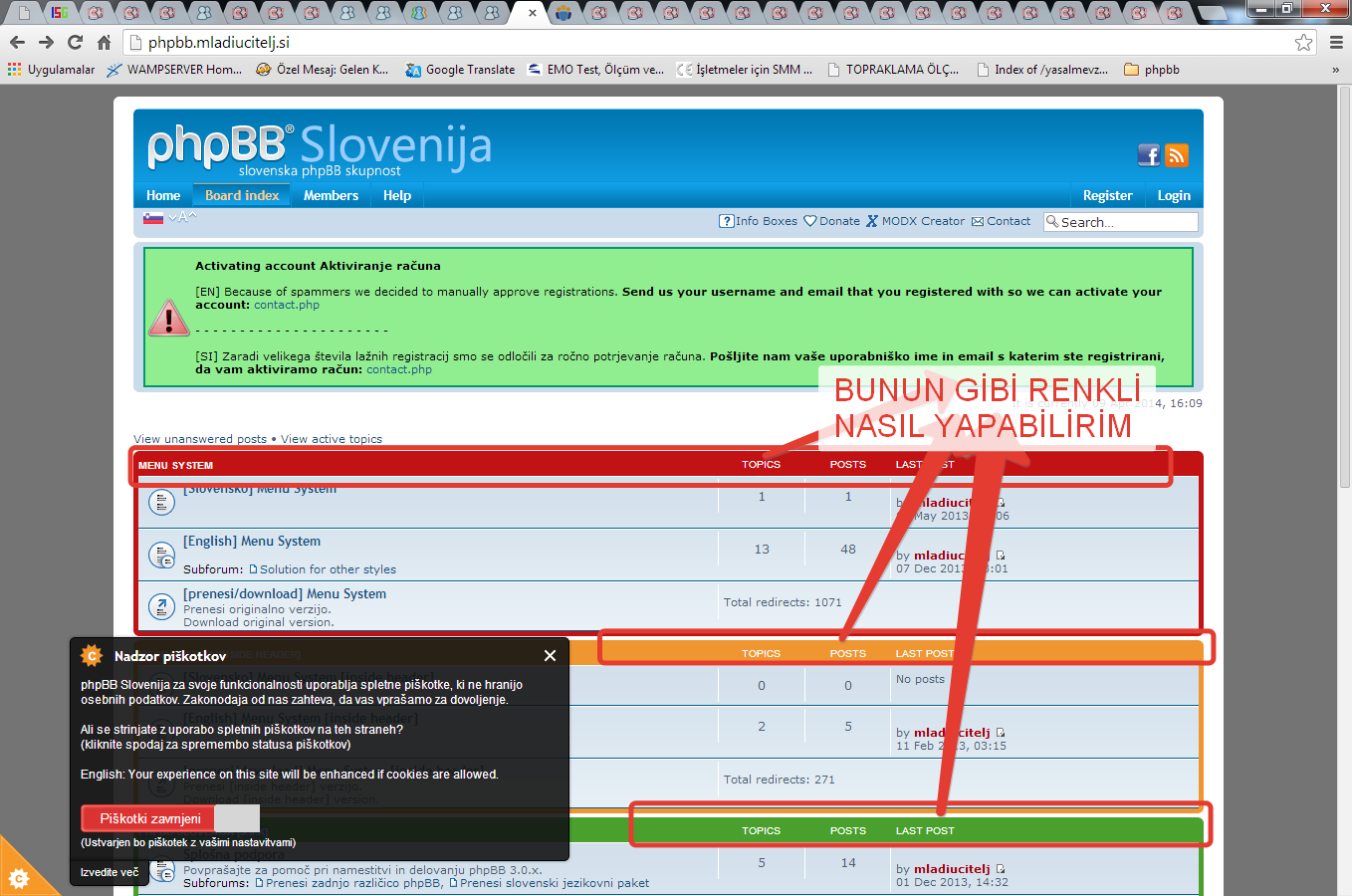This screenshot has height=896, width=1352.
Task: Click the 'No posts' text
Action: [920, 679]
